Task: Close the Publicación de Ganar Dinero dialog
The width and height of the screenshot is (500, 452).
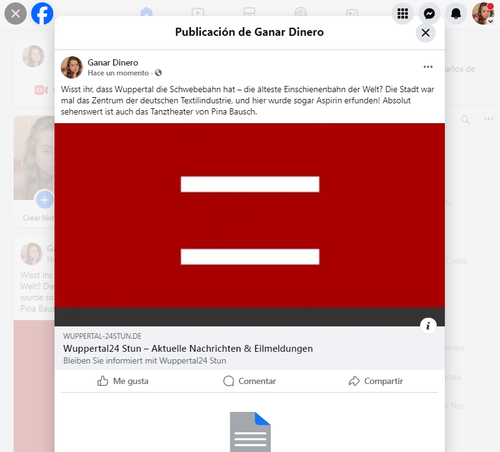Action: (x=426, y=33)
